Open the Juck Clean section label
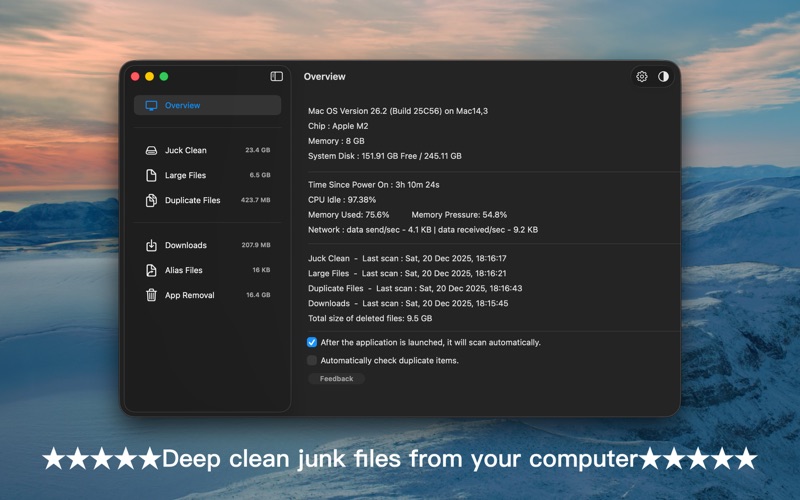The image size is (800, 500). point(186,151)
